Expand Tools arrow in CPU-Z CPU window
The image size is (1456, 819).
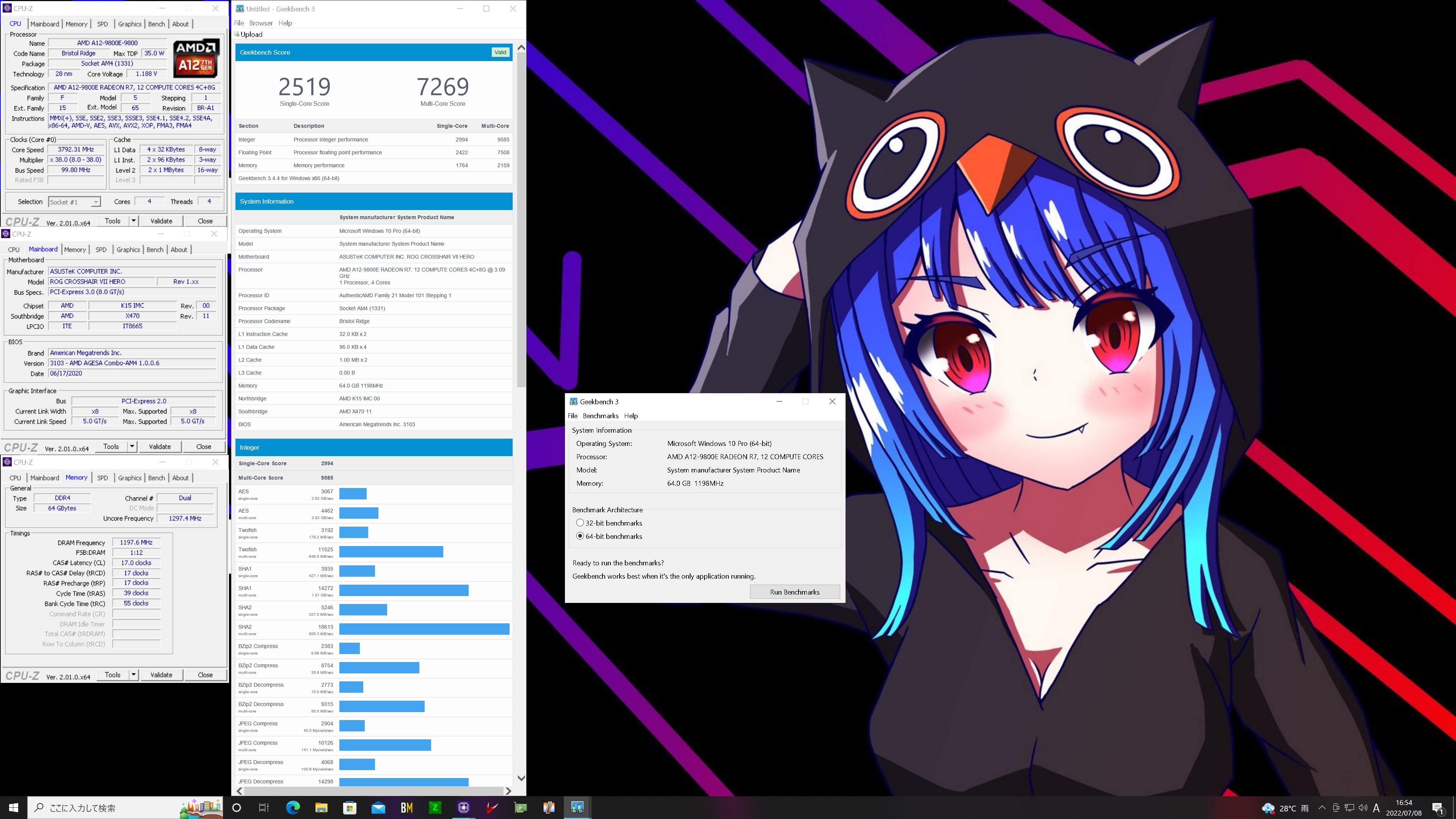(x=133, y=221)
